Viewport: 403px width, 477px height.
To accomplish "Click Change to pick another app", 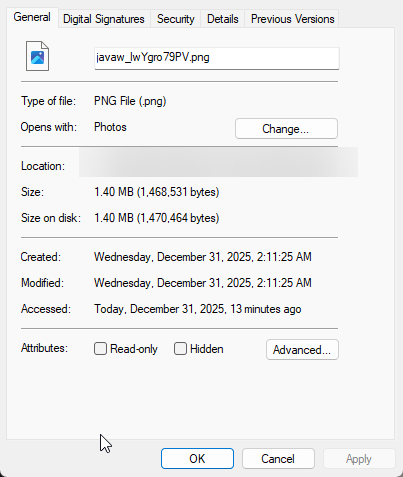I will pyautogui.click(x=286, y=129).
